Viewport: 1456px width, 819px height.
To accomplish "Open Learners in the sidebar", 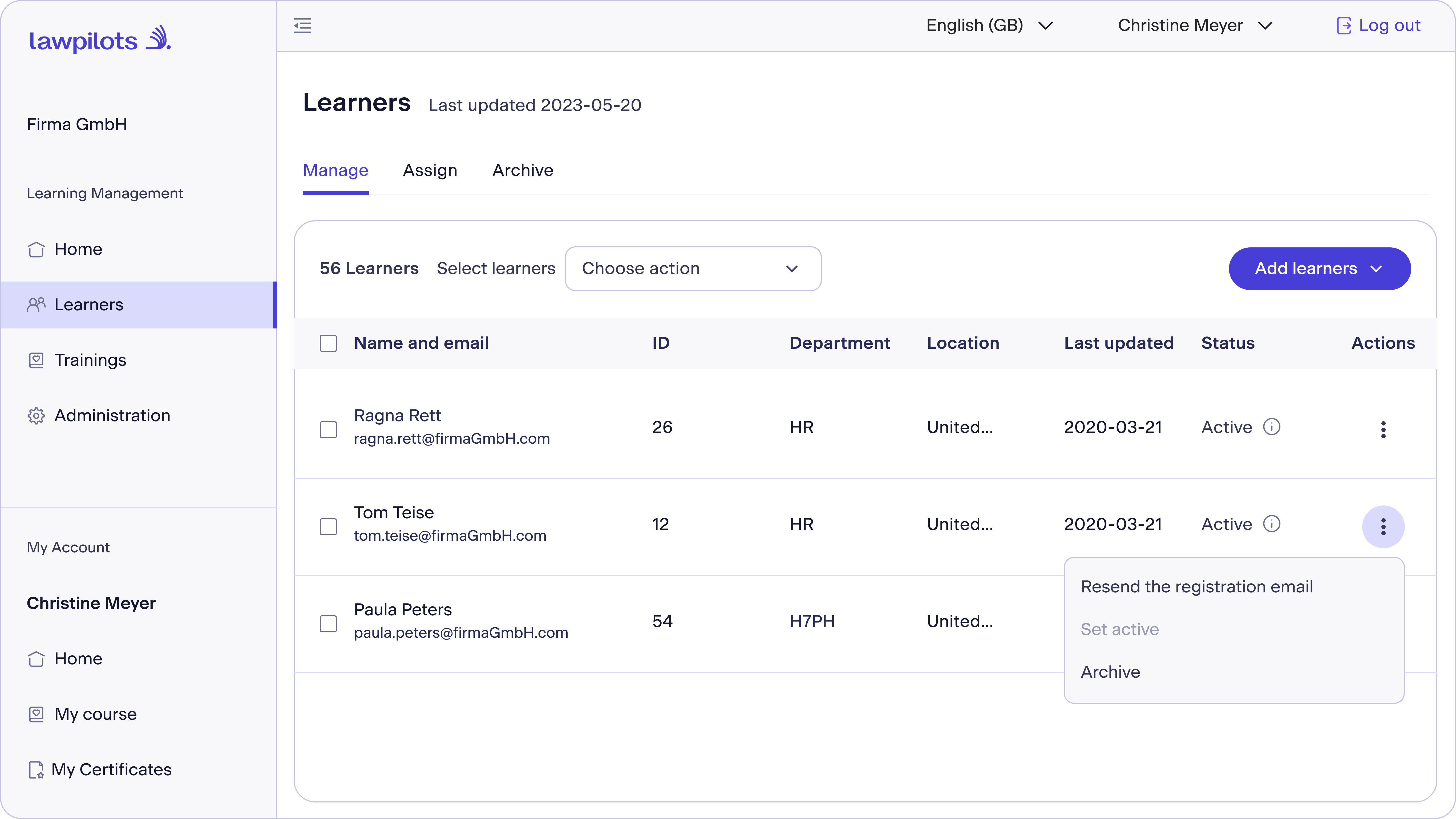I will (x=139, y=305).
